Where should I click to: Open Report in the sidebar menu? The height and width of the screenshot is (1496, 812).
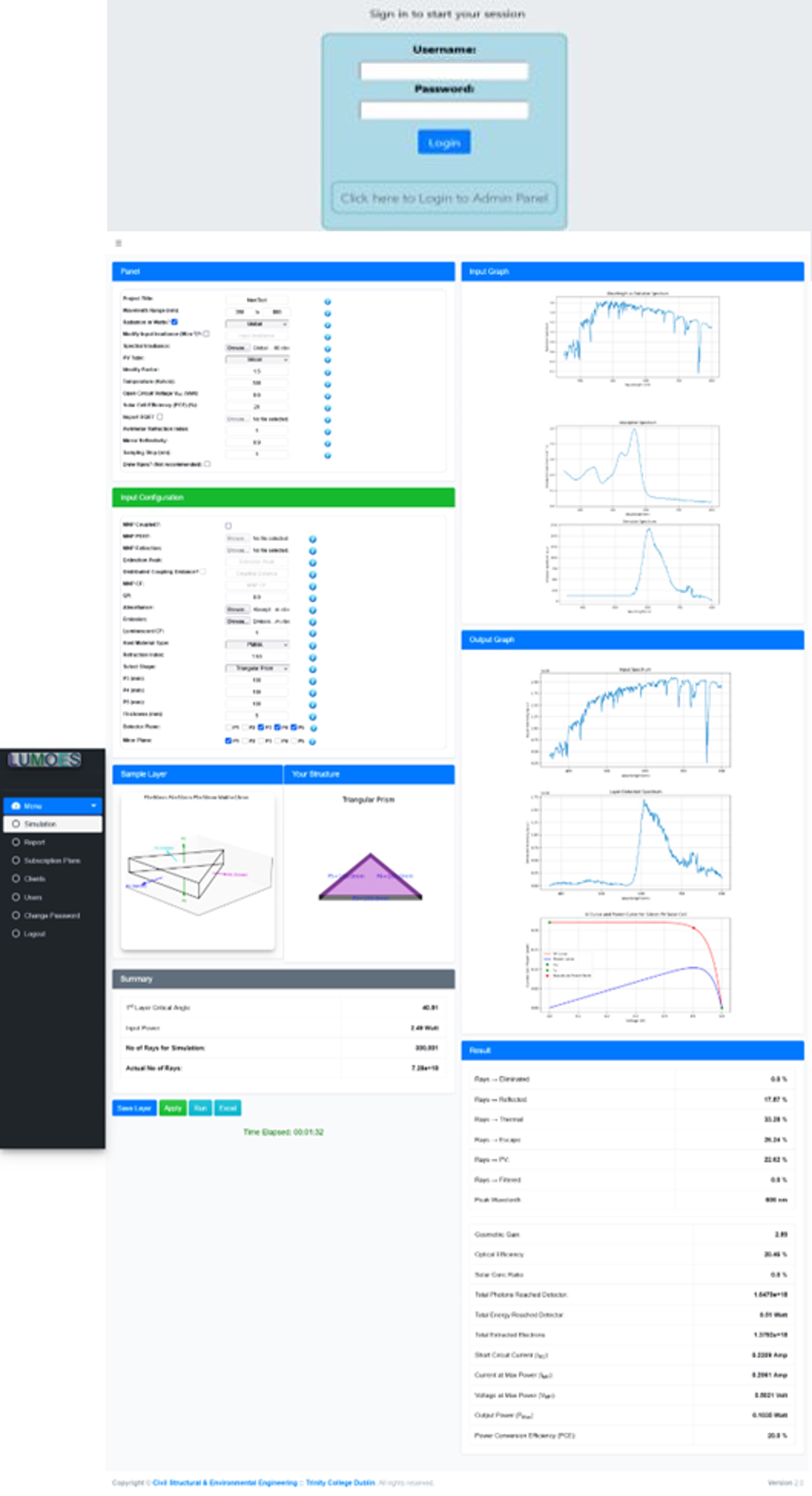click(x=34, y=842)
